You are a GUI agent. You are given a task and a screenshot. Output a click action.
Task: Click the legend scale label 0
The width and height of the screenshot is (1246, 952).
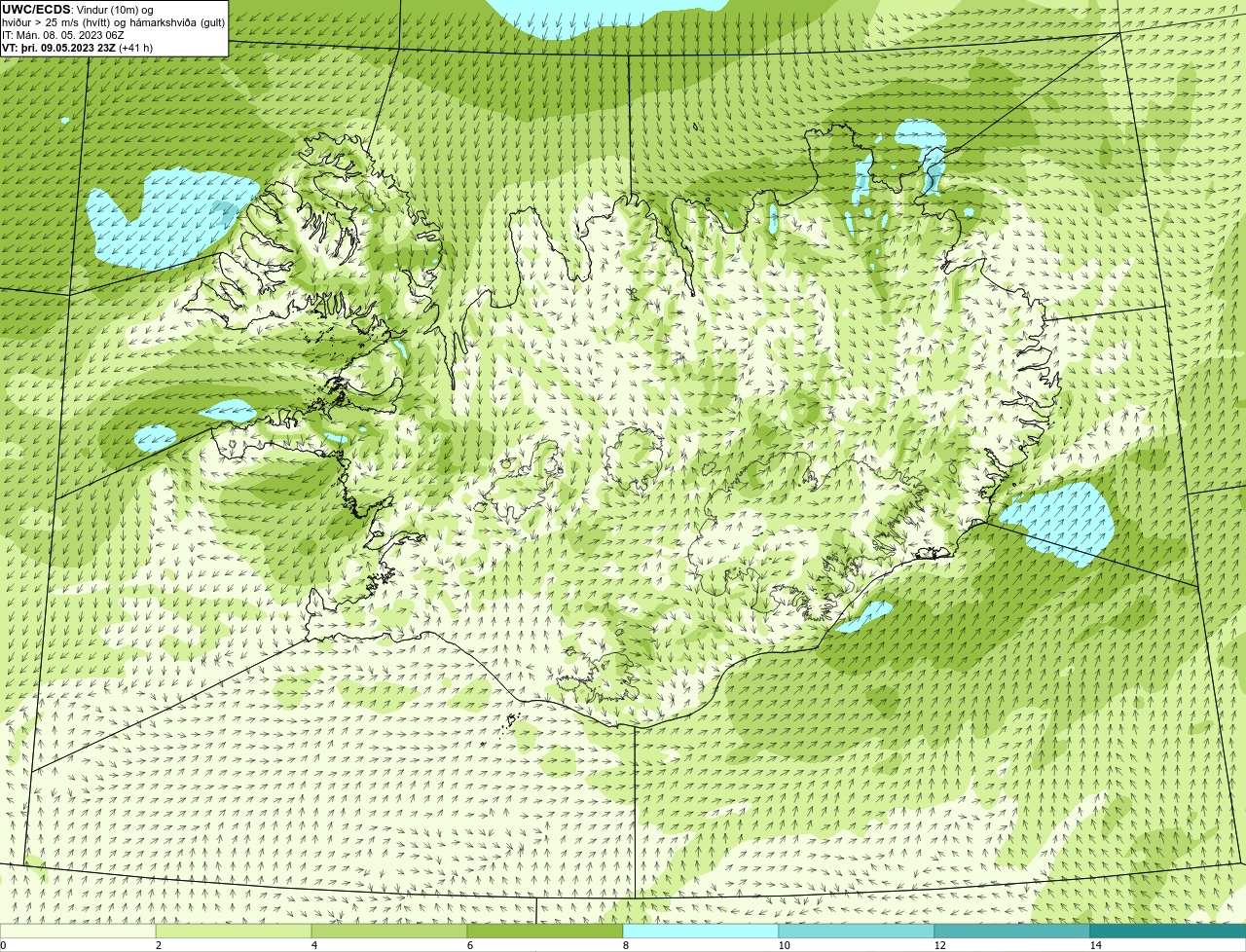(3, 945)
